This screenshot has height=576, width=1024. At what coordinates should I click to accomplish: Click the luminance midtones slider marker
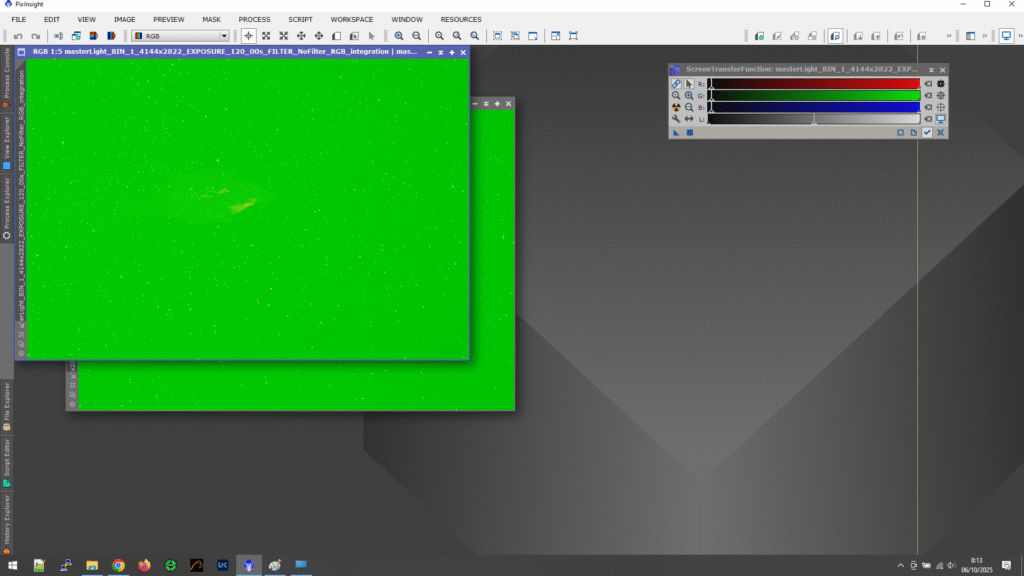coord(814,120)
